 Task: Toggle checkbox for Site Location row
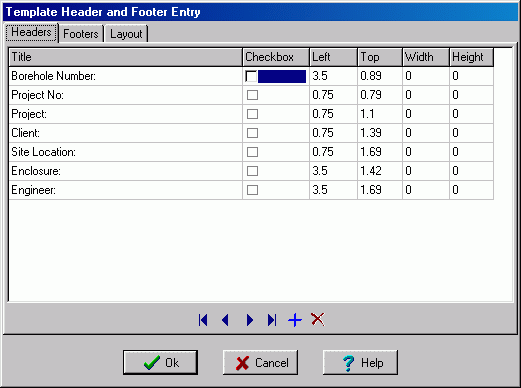point(252,152)
